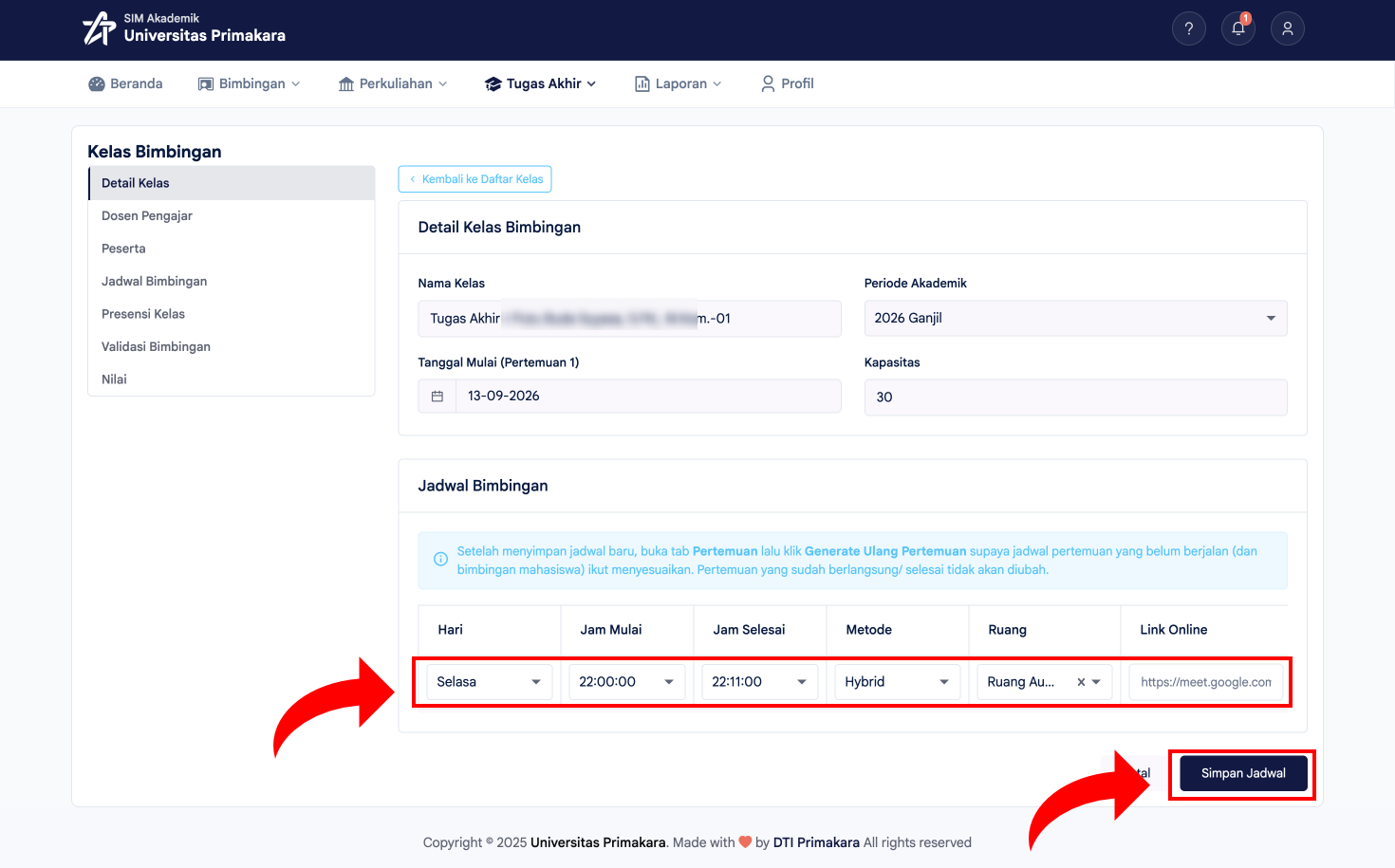
Task: Click the Universitas Primakara logo
Action: [183, 28]
